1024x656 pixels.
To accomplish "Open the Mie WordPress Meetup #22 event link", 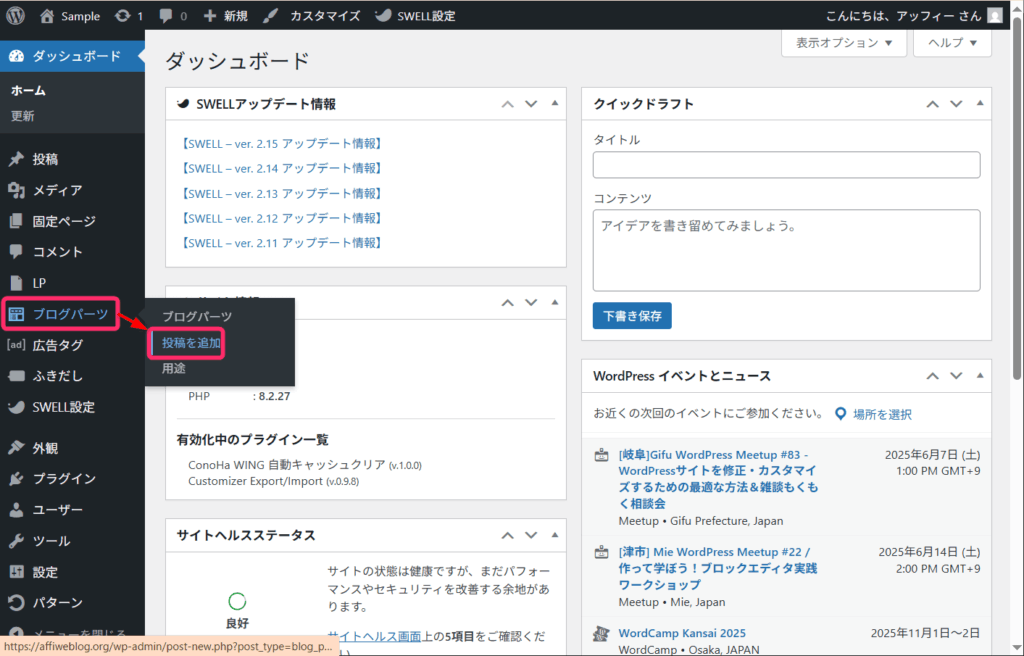I will coord(718,568).
